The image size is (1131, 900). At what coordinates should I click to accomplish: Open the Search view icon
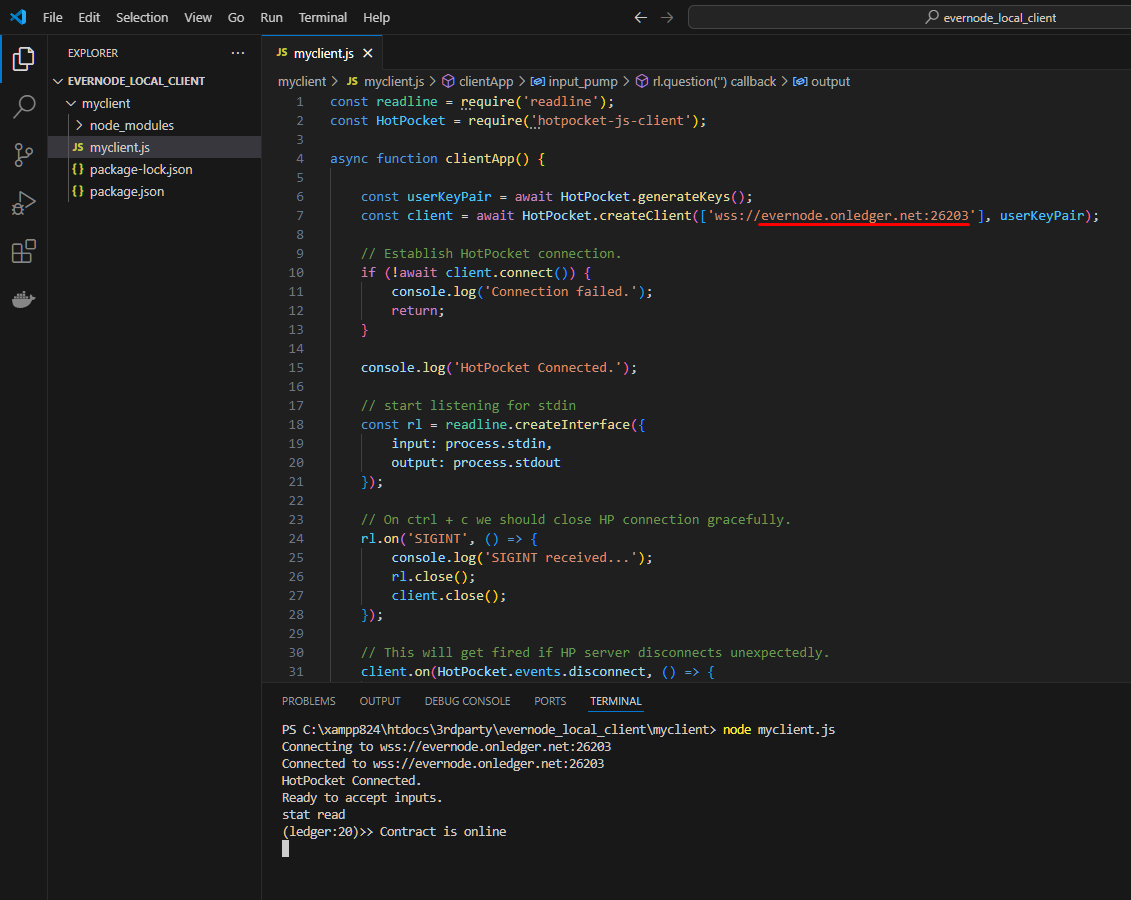pos(24,106)
